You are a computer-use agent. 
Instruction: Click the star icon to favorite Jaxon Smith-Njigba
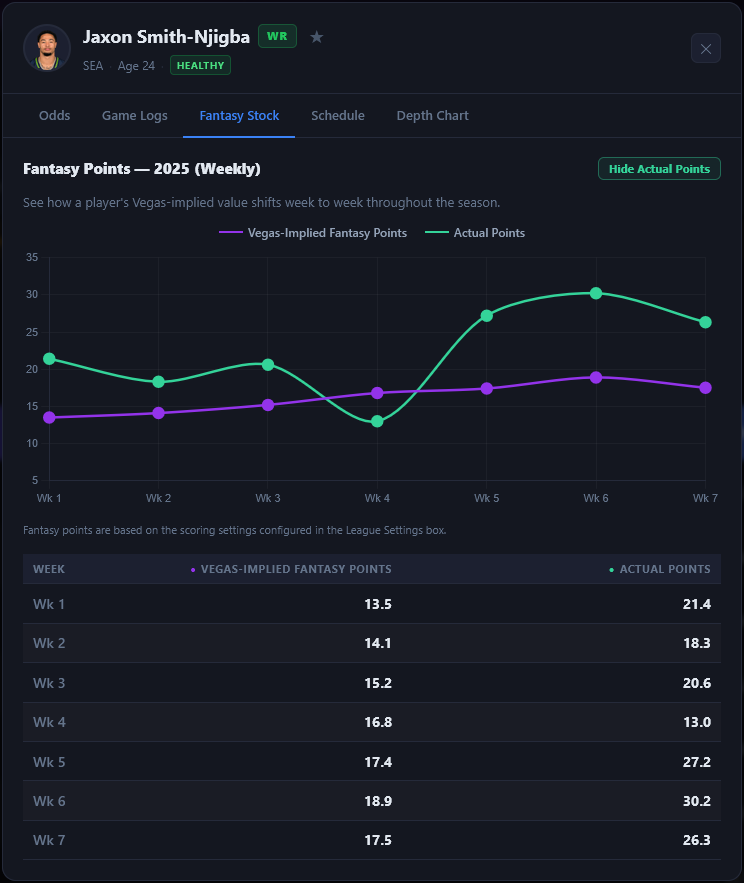coord(317,36)
